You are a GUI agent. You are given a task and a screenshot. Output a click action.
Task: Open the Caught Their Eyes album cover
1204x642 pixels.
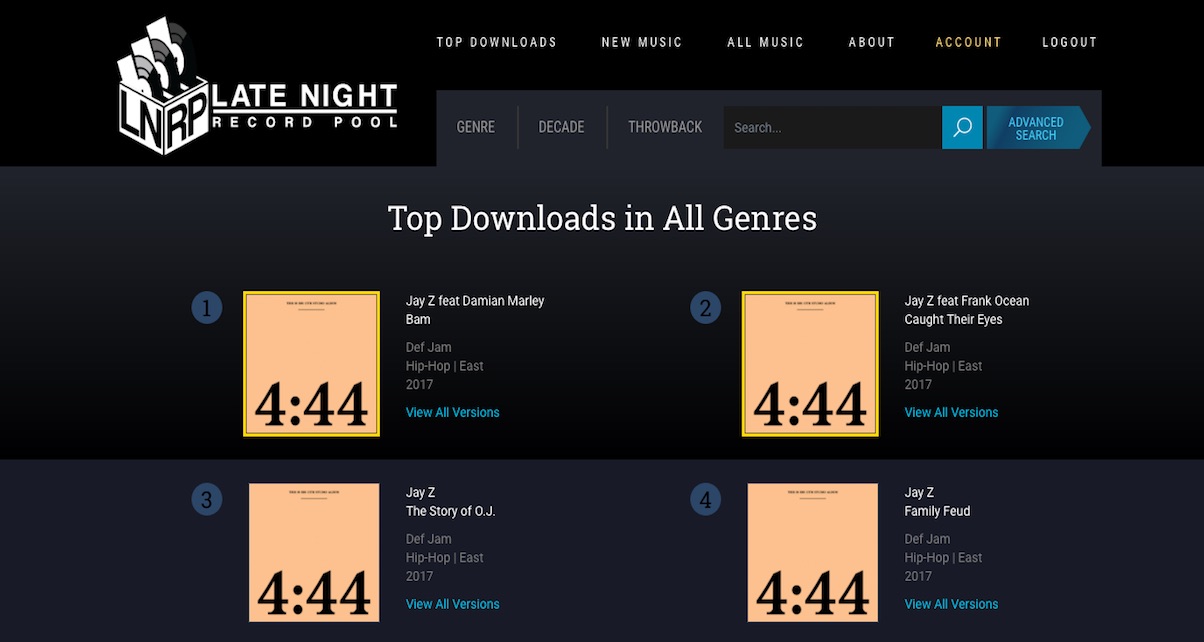[810, 364]
